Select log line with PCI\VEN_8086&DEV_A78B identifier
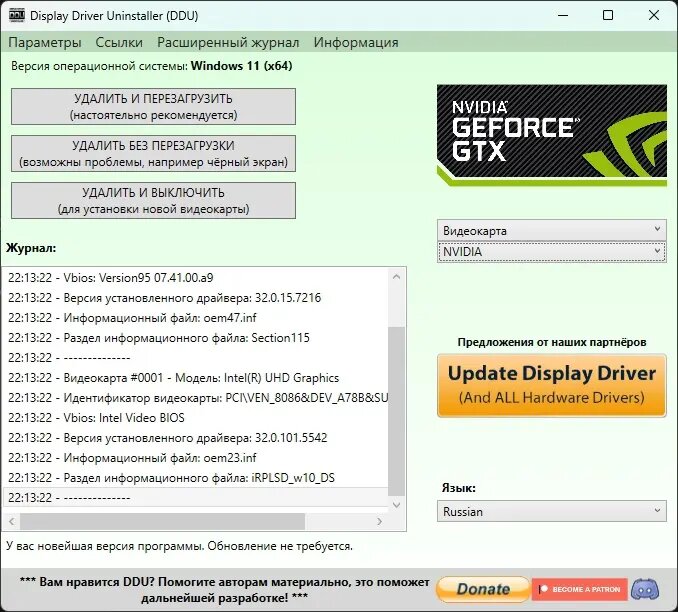Screen dimensions: 678x612 pos(195,397)
